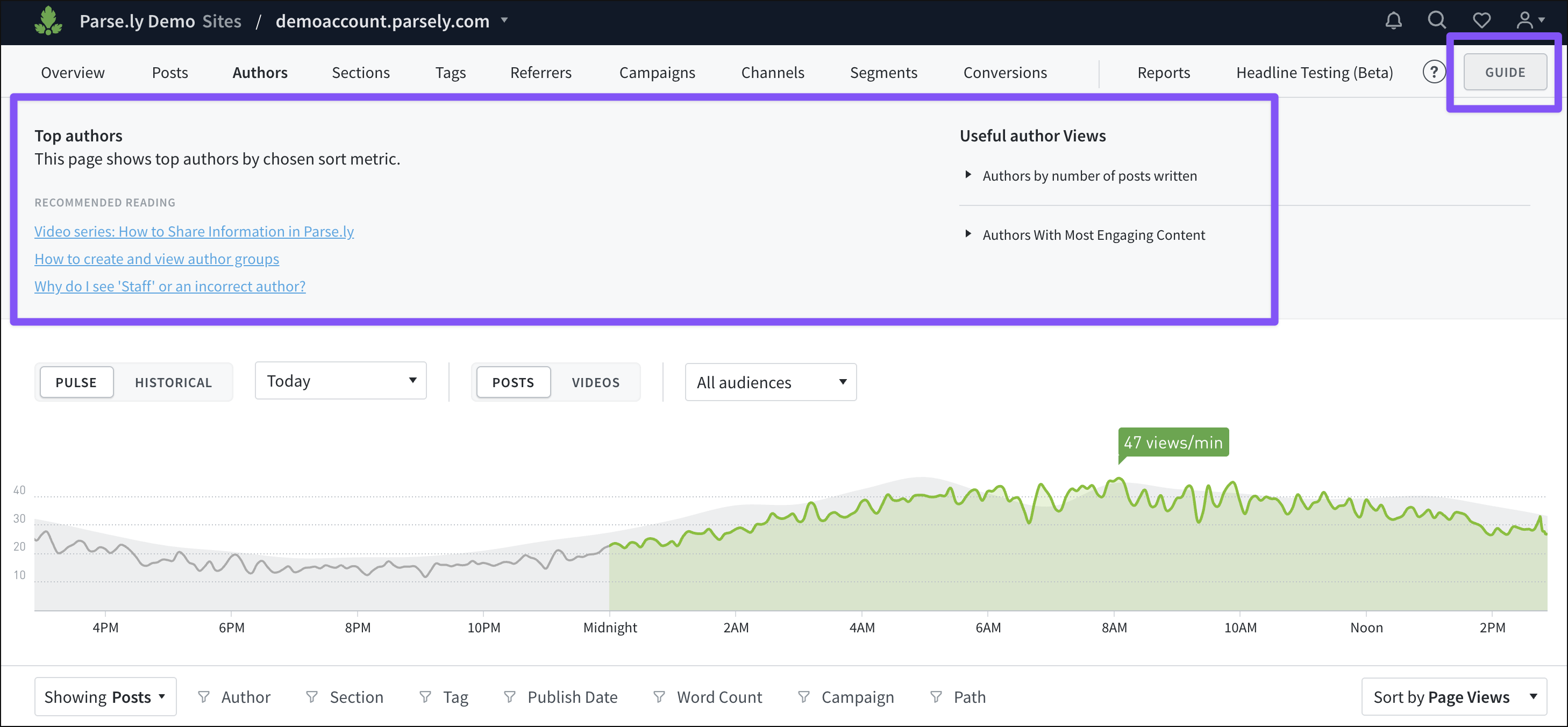Click the Noon label on chart axis
Screen dimensions: 1568x727
click(x=1366, y=627)
